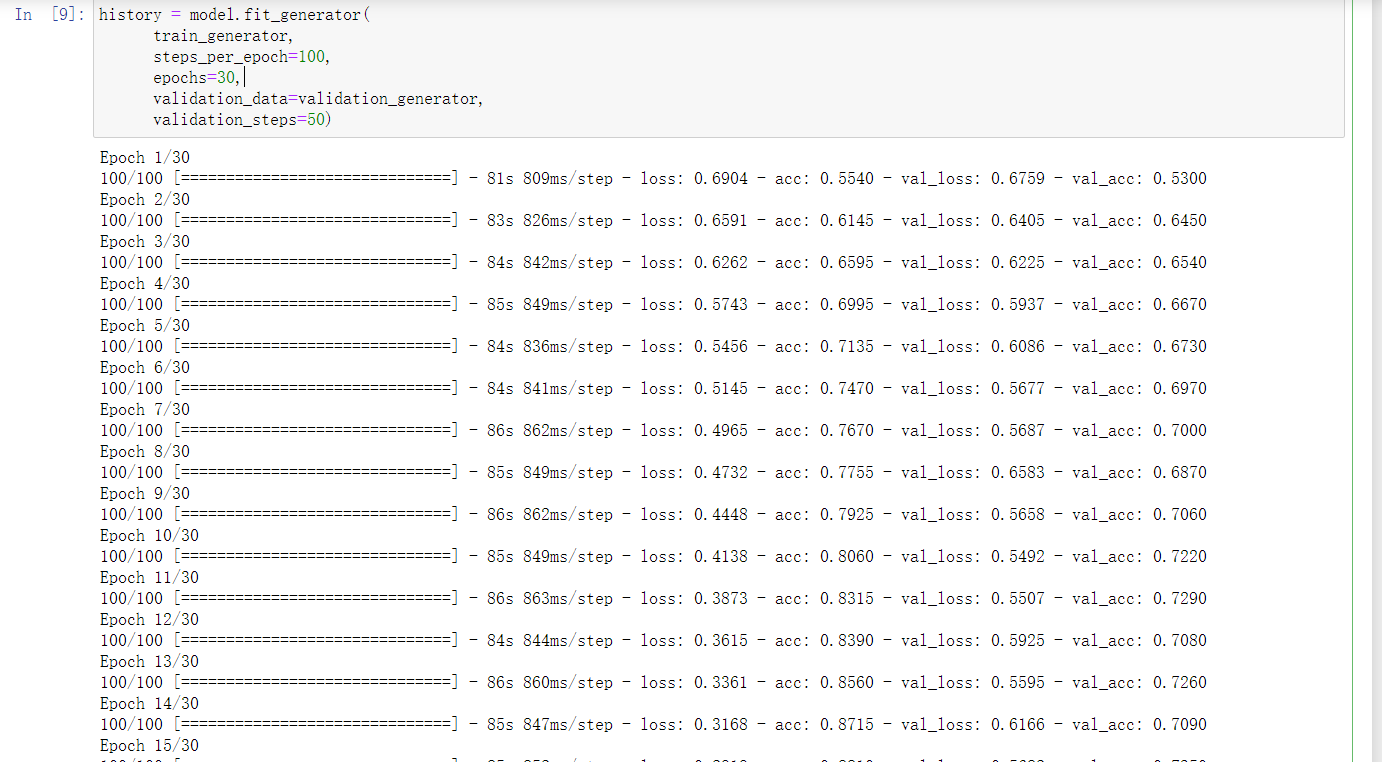Click the Epoch 1/30 output label
Screen dimensions: 1382x762
tap(145, 158)
